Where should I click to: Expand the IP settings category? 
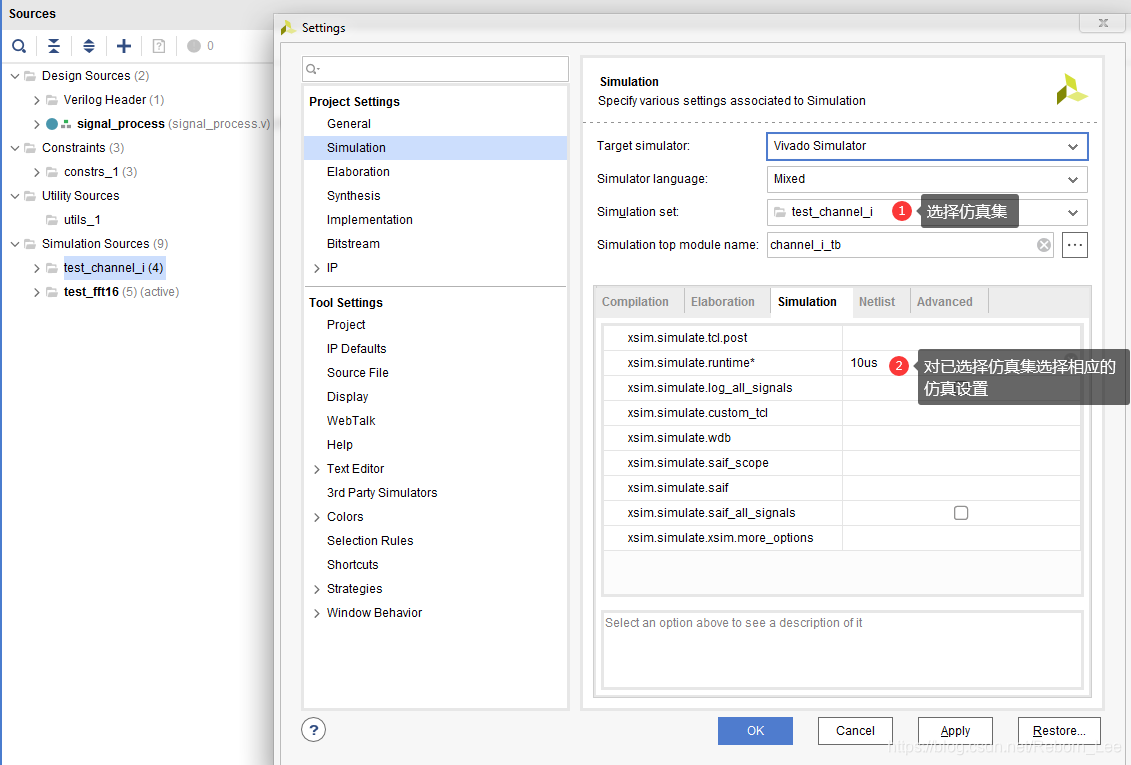point(317,268)
